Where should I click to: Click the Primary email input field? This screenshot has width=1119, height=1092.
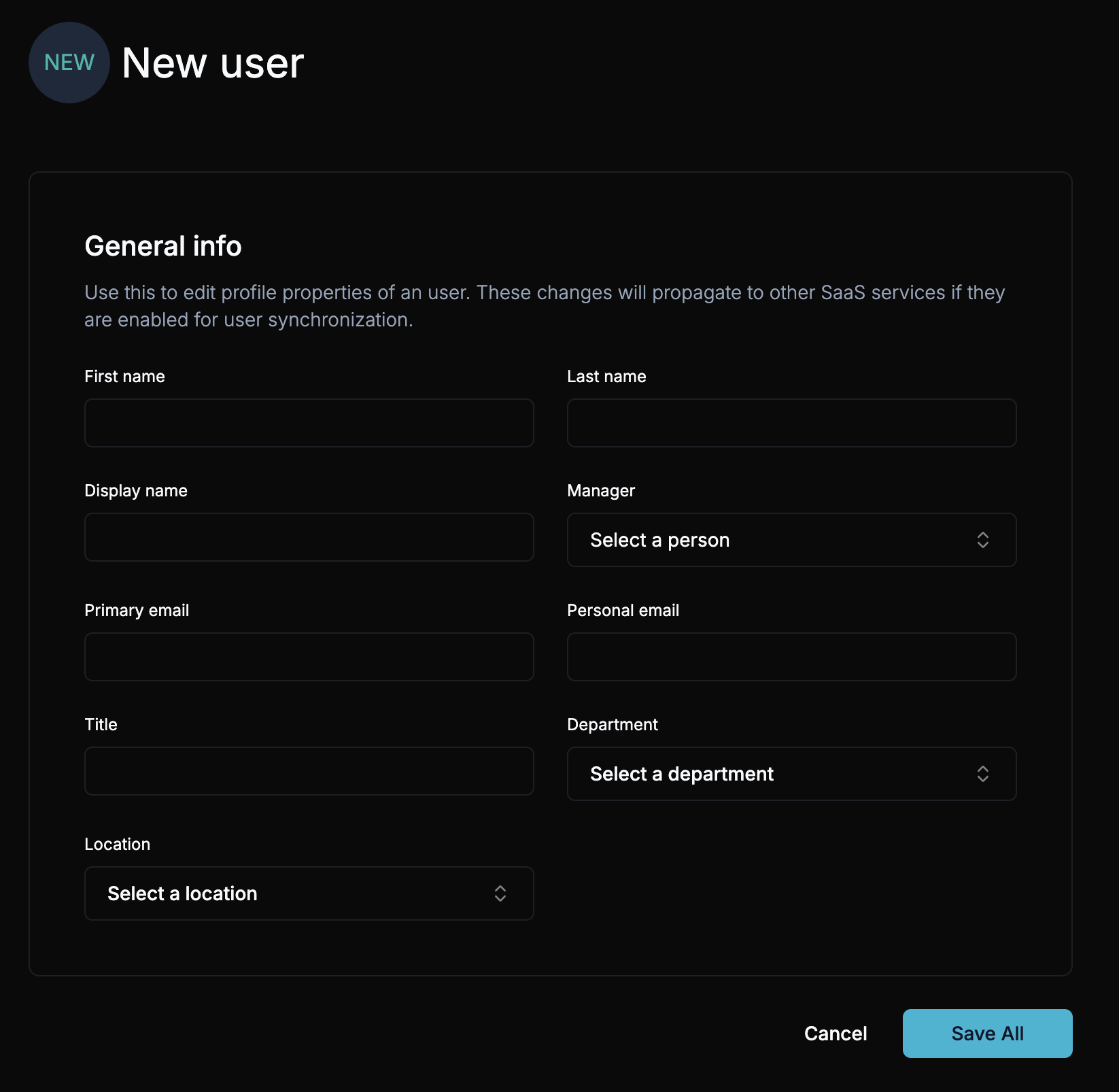point(309,657)
